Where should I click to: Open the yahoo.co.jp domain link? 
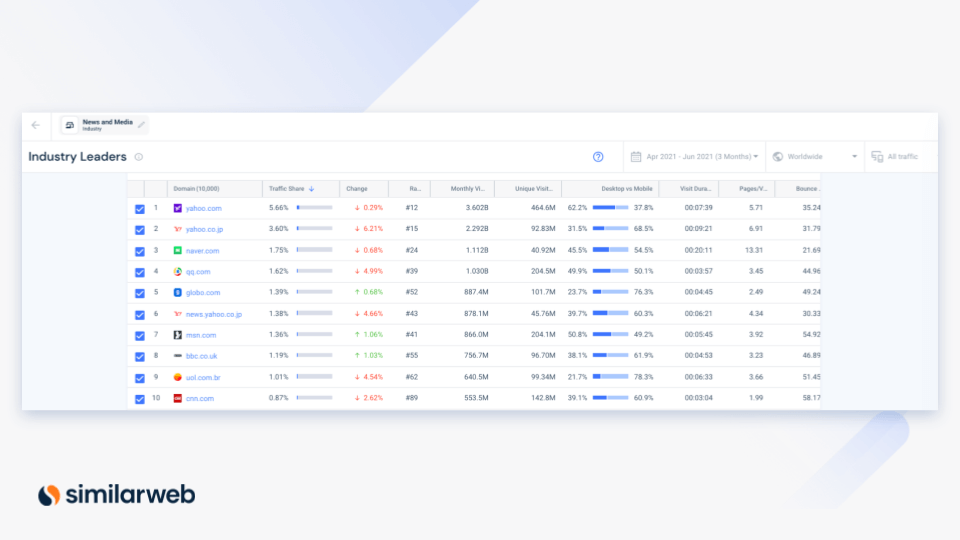(204, 229)
